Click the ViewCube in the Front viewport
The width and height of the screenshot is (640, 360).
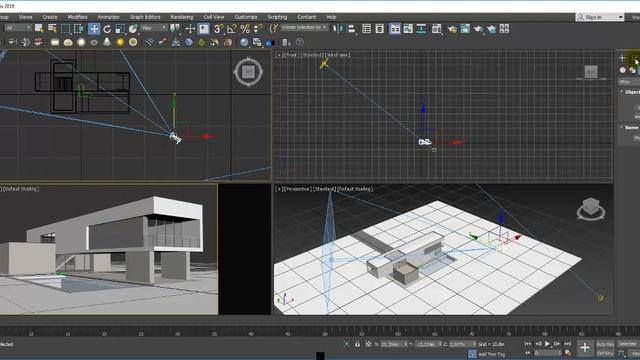tap(591, 72)
